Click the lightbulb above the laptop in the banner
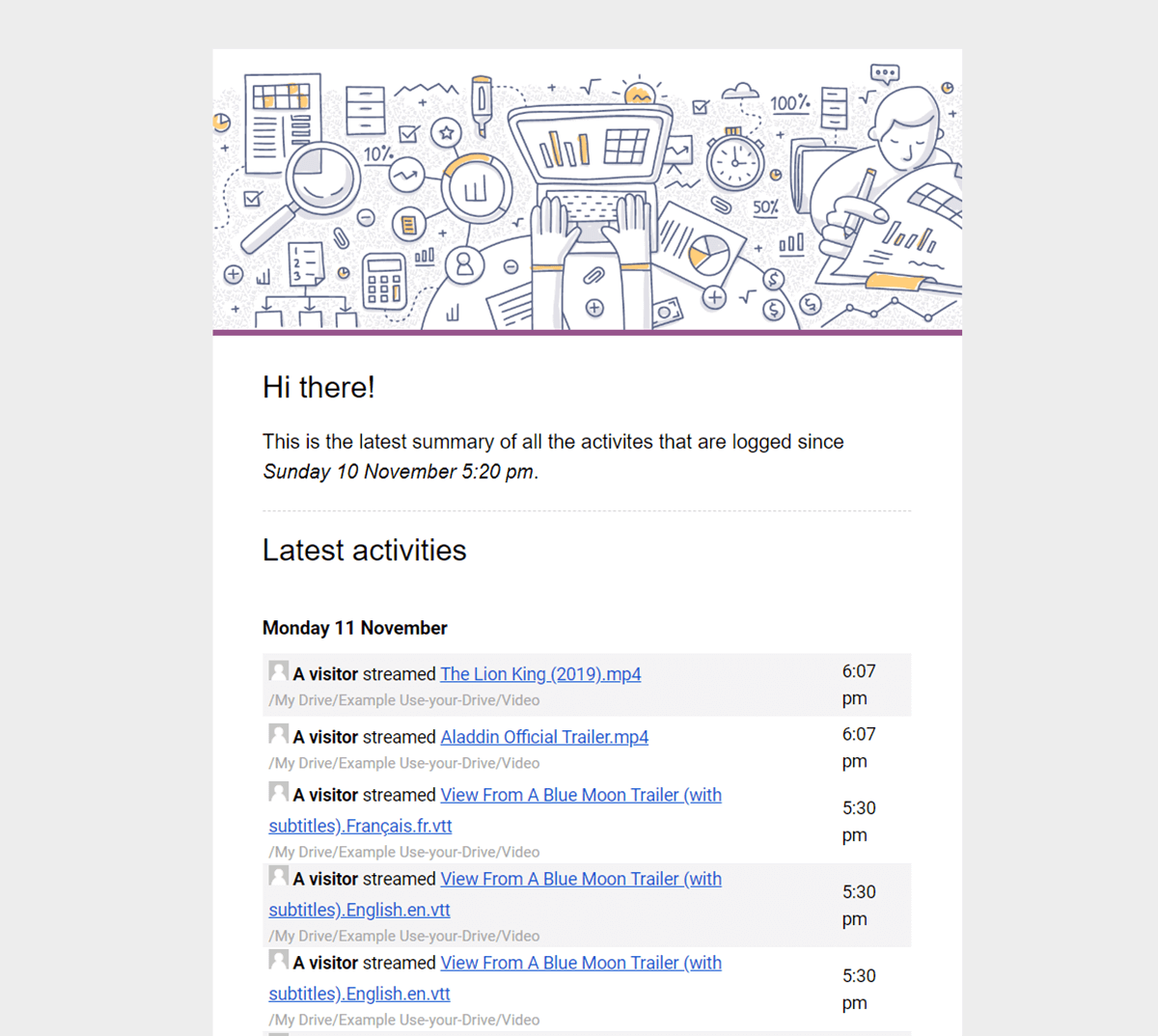This screenshot has height=1036, width=1158. tap(639, 94)
